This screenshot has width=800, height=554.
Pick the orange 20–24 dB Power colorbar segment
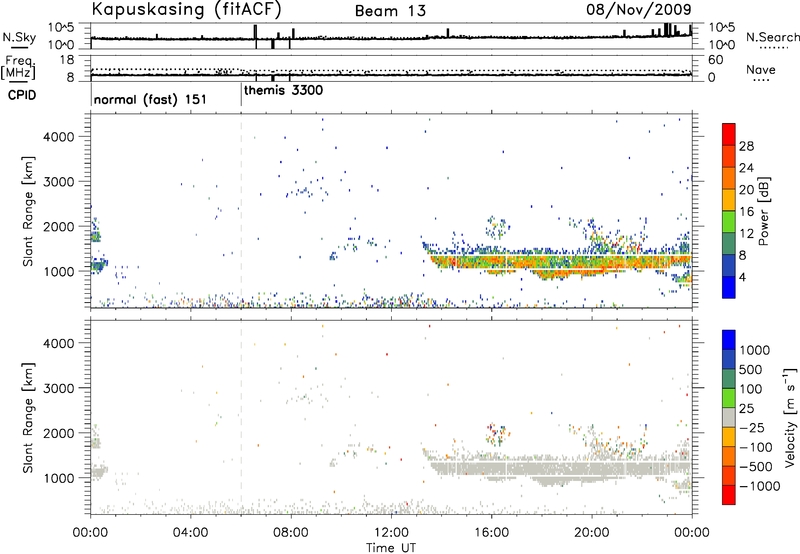tap(729, 178)
